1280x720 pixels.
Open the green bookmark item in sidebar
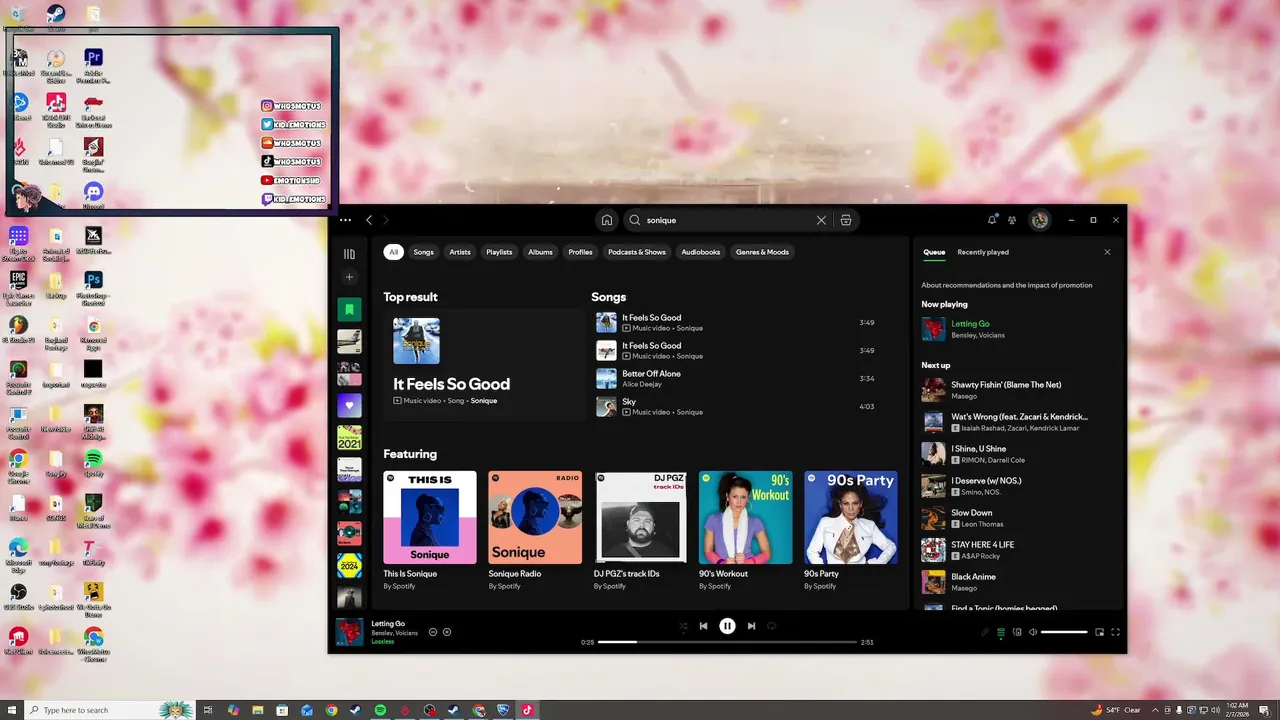coord(349,309)
